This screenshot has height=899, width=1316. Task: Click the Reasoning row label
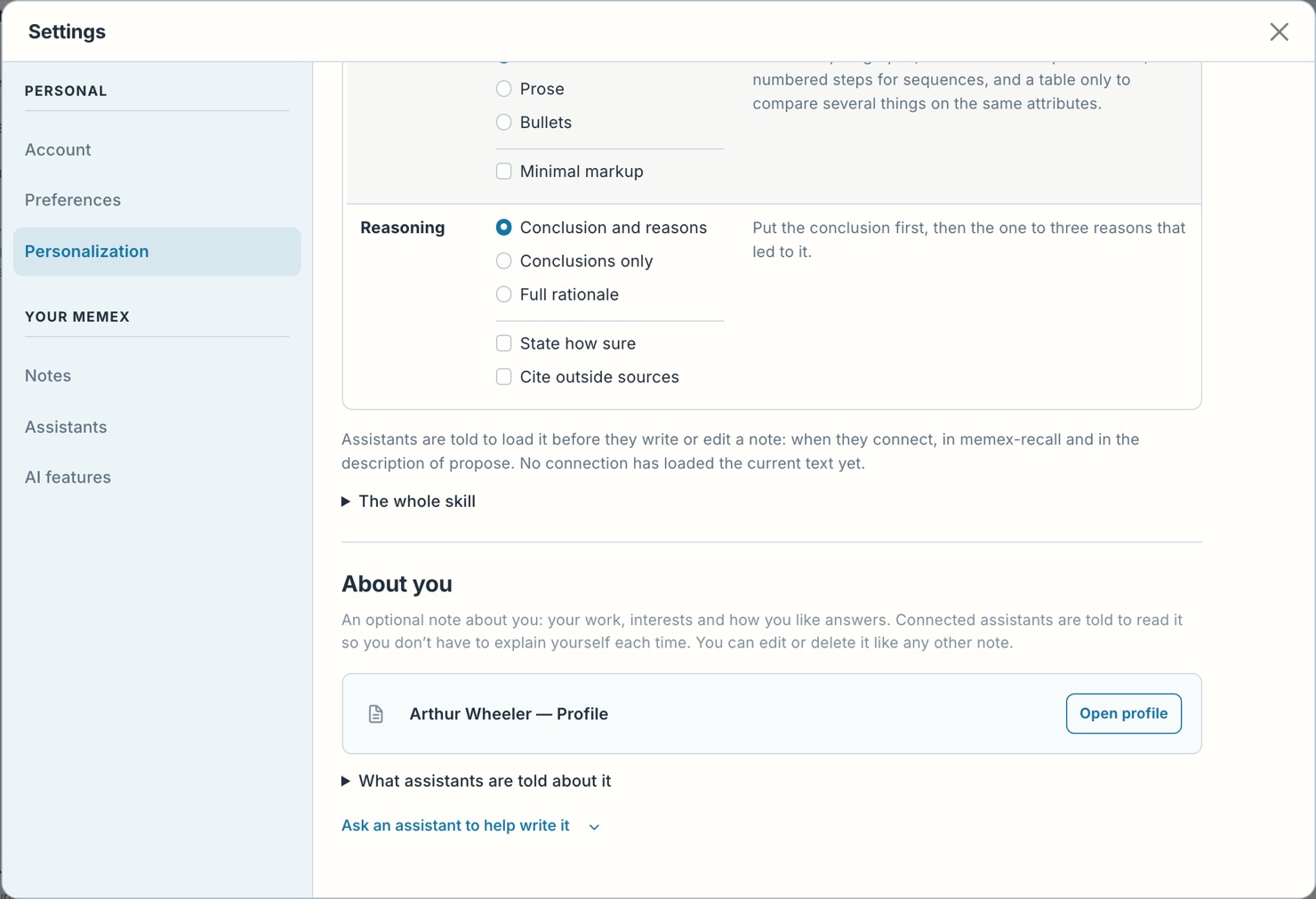coord(402,228)
